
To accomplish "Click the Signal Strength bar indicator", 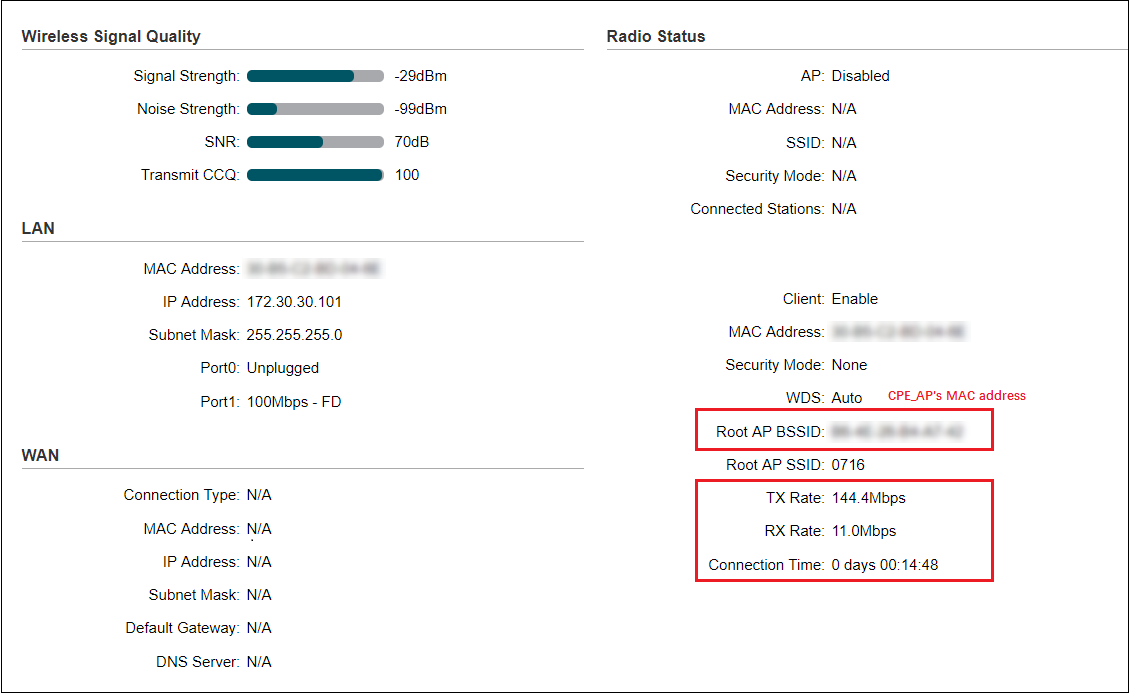I will point(315,75).
